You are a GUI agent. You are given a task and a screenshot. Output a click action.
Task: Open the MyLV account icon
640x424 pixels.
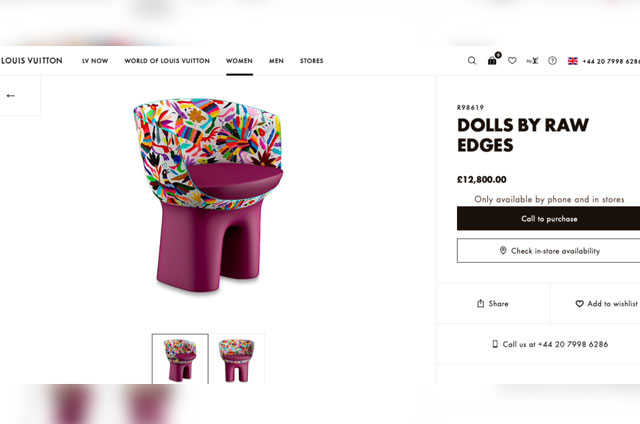(532, 61)
